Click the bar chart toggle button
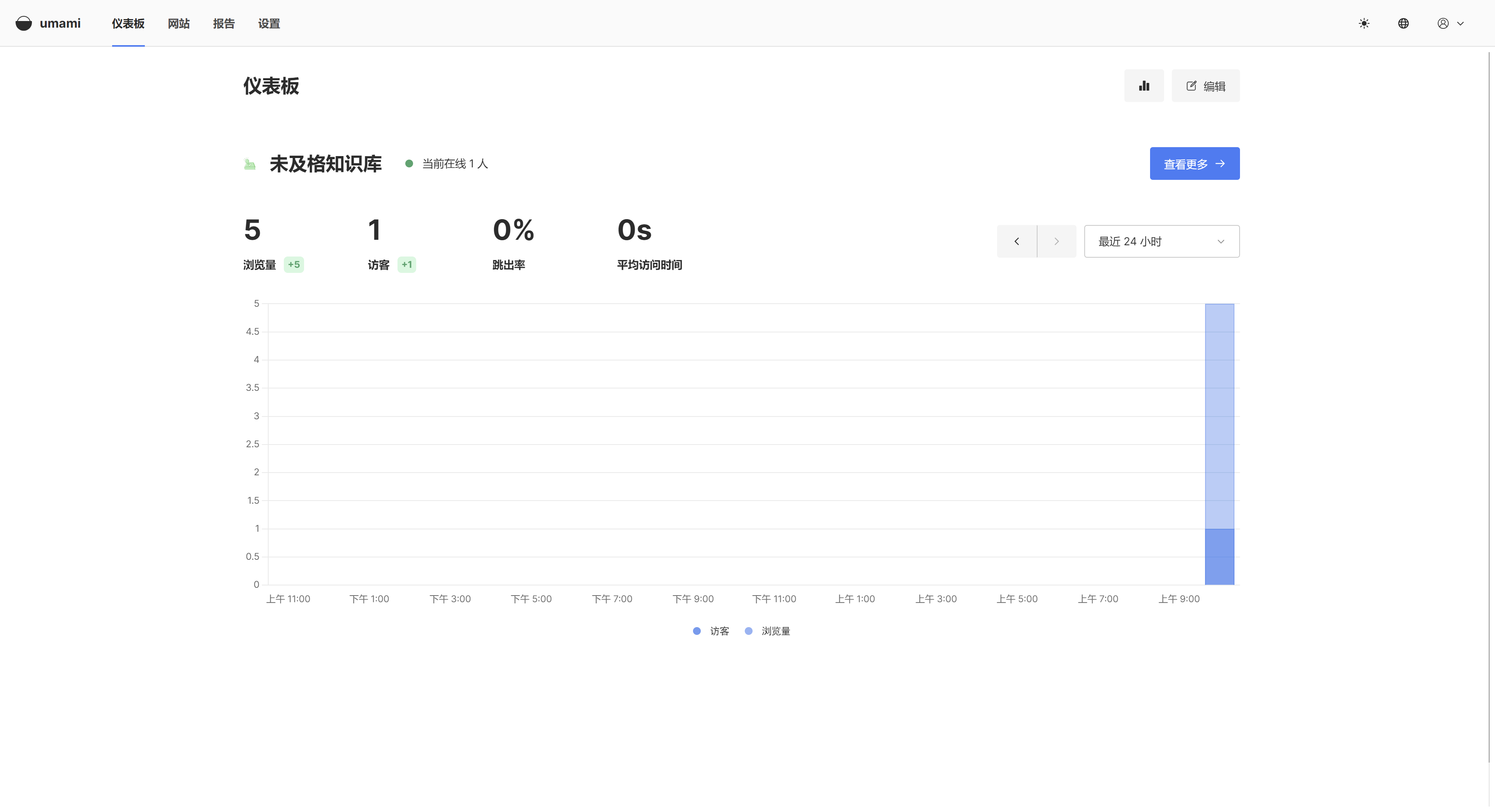Image resolution: width=1495 pixels, height=812 pixels. [x=1144, y=86]
